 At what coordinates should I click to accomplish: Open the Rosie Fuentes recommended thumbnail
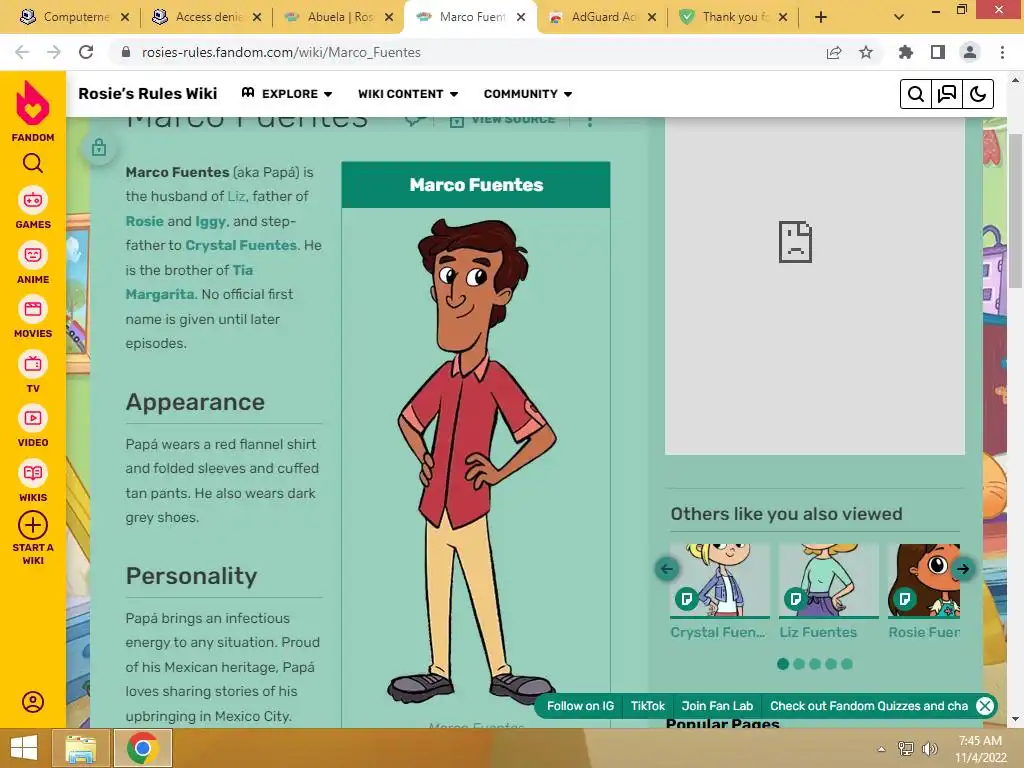(924, 581)
